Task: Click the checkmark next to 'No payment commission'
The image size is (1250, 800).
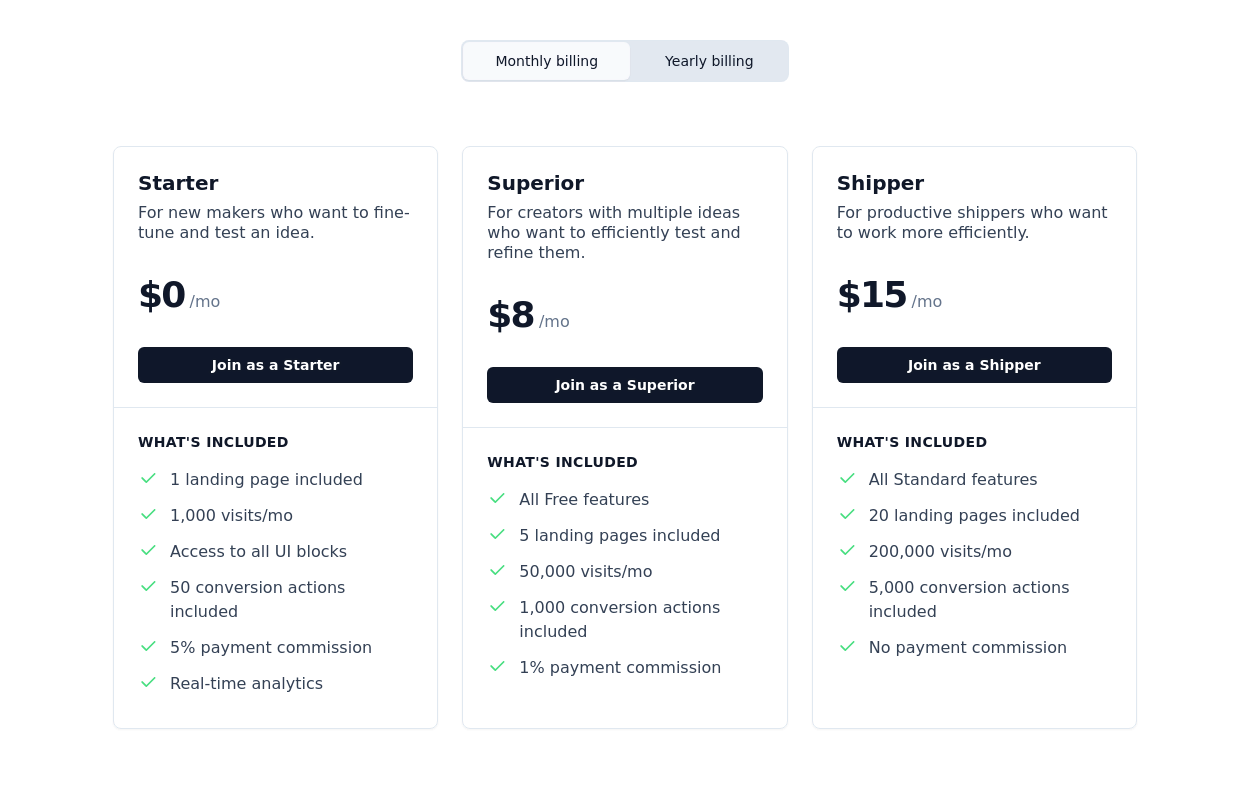Action: click(x=847, y=646)
